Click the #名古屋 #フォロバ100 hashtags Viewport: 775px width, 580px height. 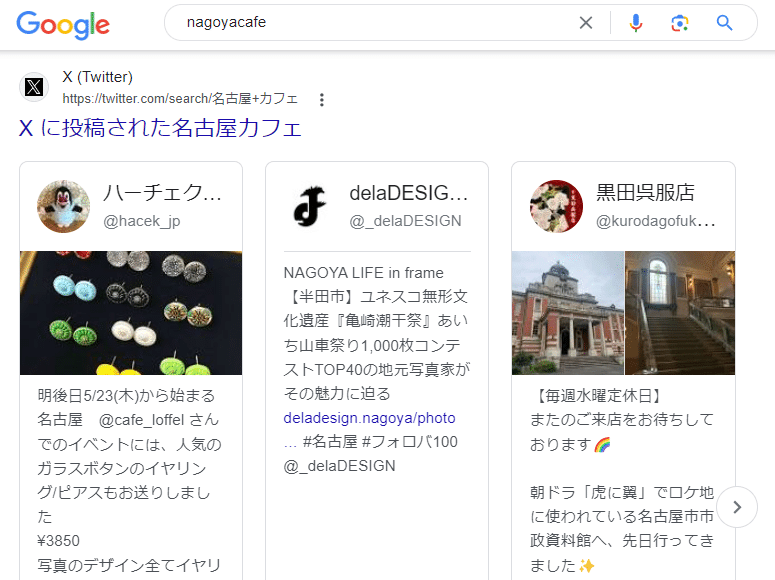(380, 442)
